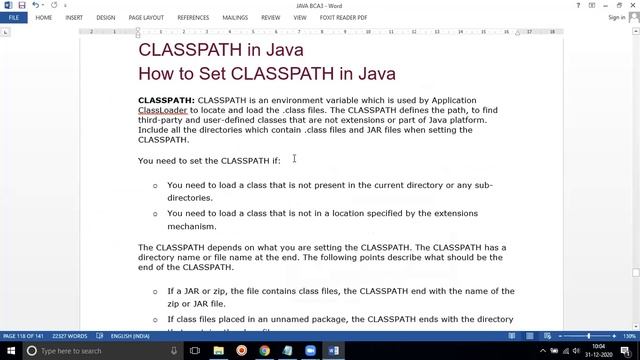Click vertical scrollbar up arrow
640x360 pixels.
point(636,31)
